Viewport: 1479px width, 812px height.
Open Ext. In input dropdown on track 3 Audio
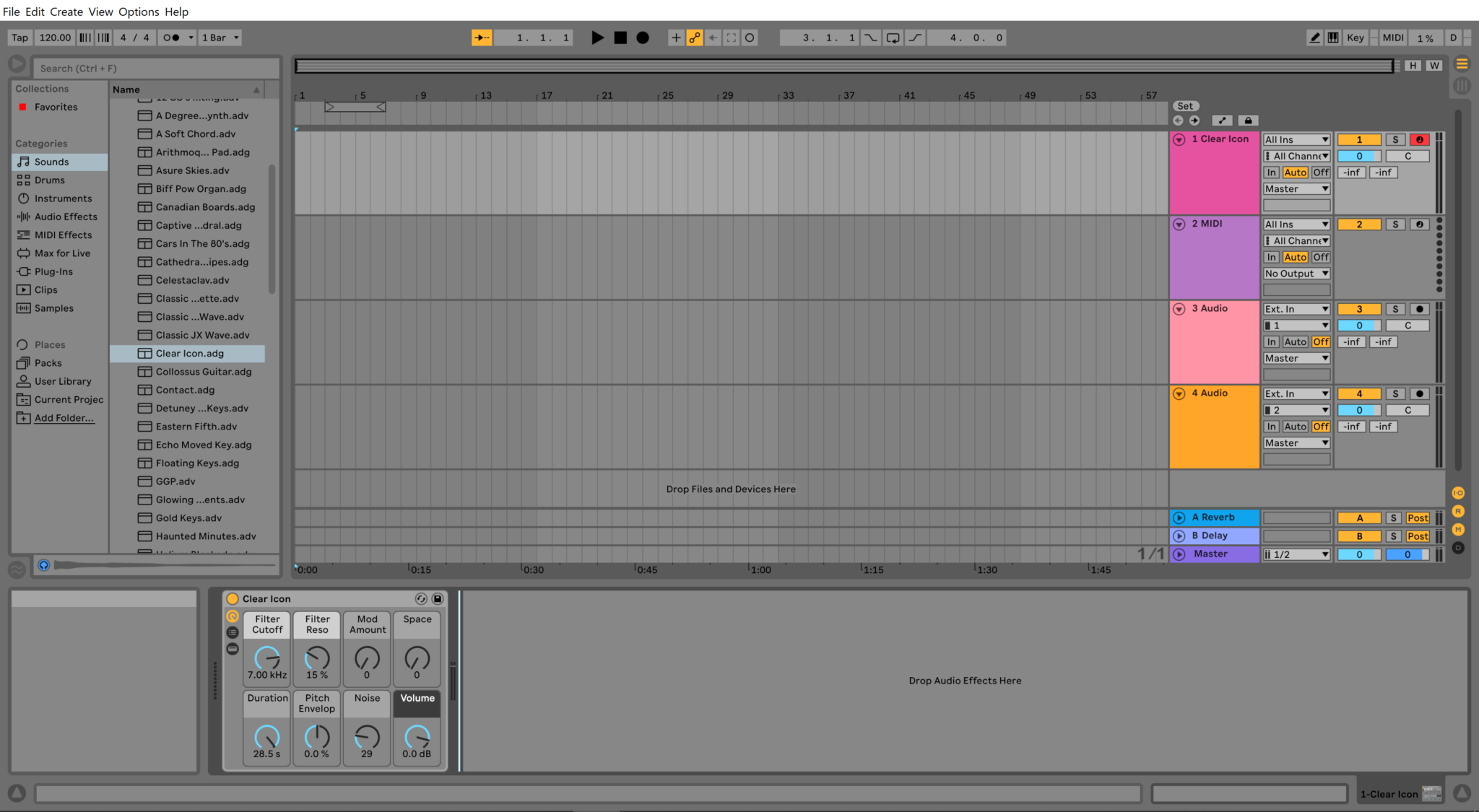[1296, 309]
